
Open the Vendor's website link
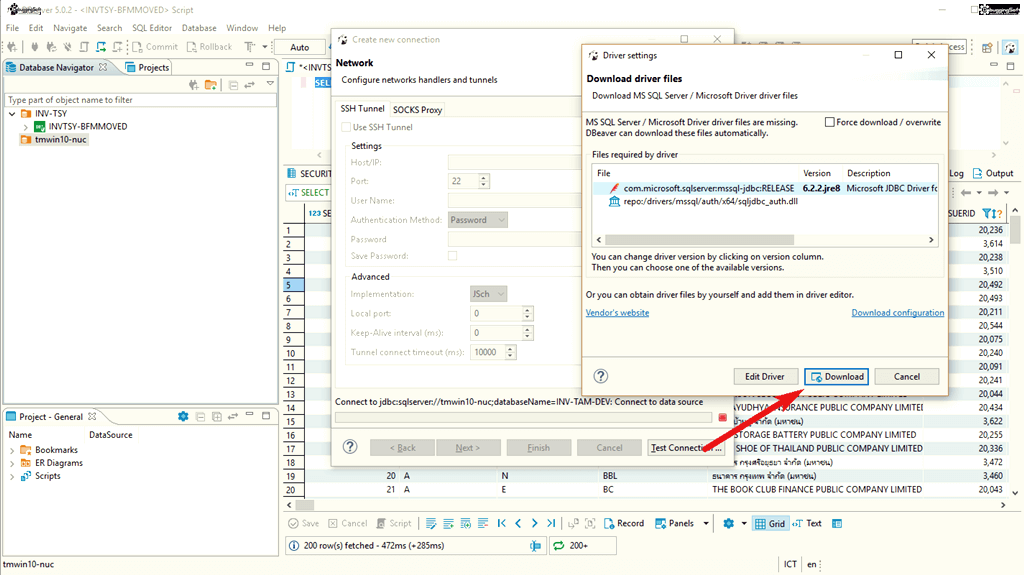pos(617,313)
